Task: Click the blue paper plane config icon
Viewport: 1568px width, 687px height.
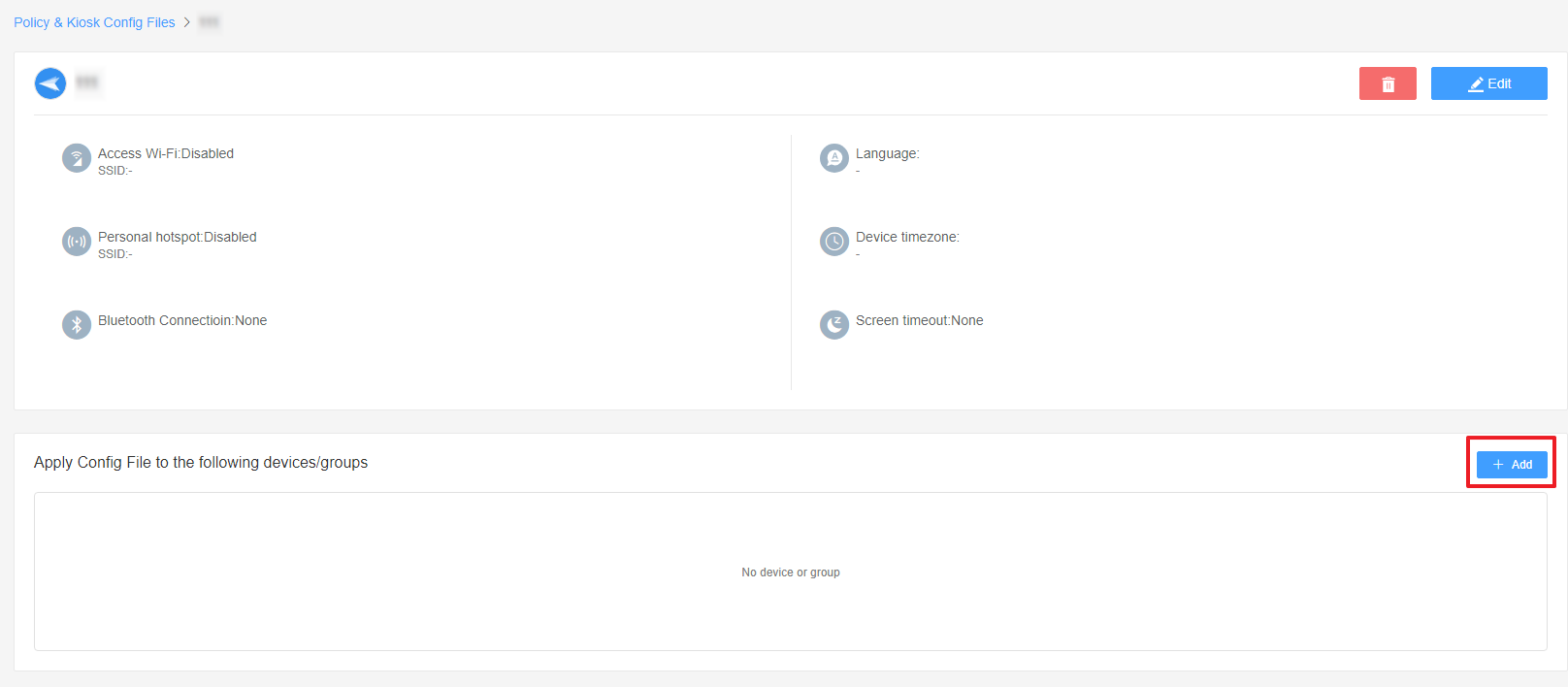Action: (50, 83)
